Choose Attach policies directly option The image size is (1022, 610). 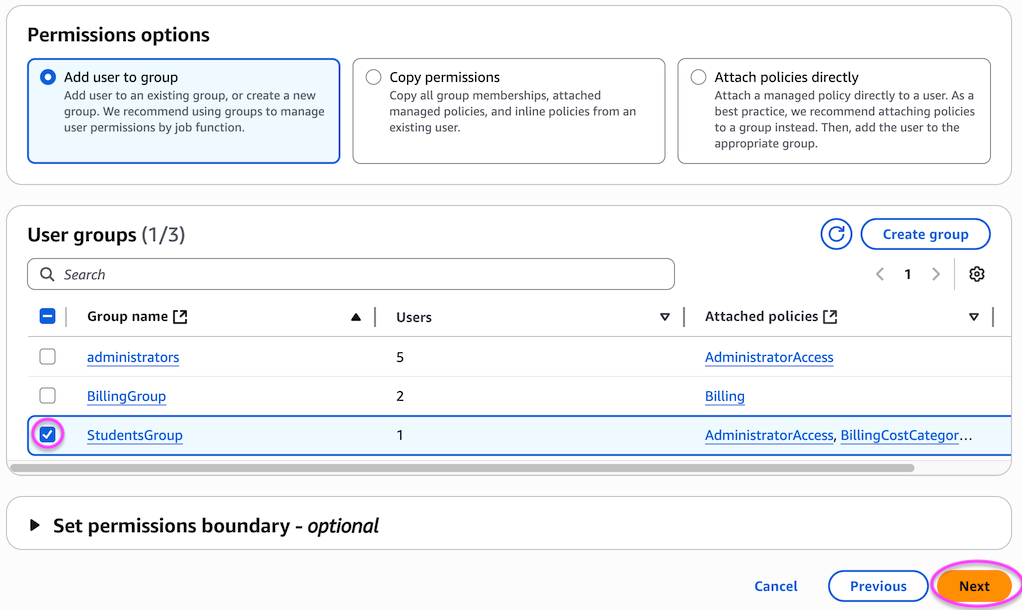click(x=698, y=77)
